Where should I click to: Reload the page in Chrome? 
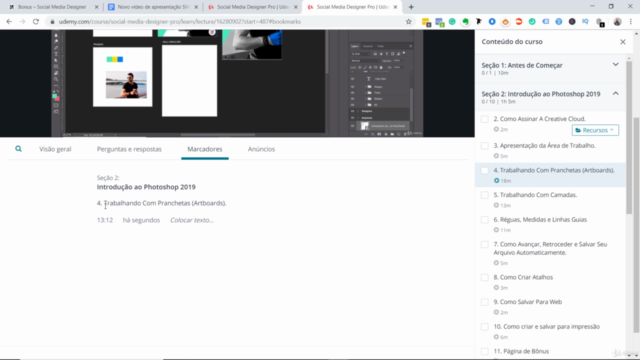point(36,22)
